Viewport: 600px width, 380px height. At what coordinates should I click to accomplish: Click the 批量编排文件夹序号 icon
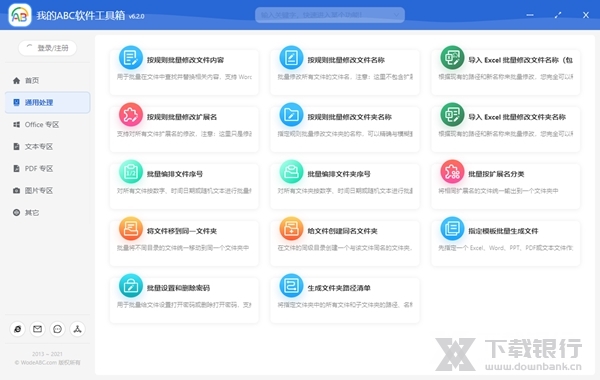(291, 172)
